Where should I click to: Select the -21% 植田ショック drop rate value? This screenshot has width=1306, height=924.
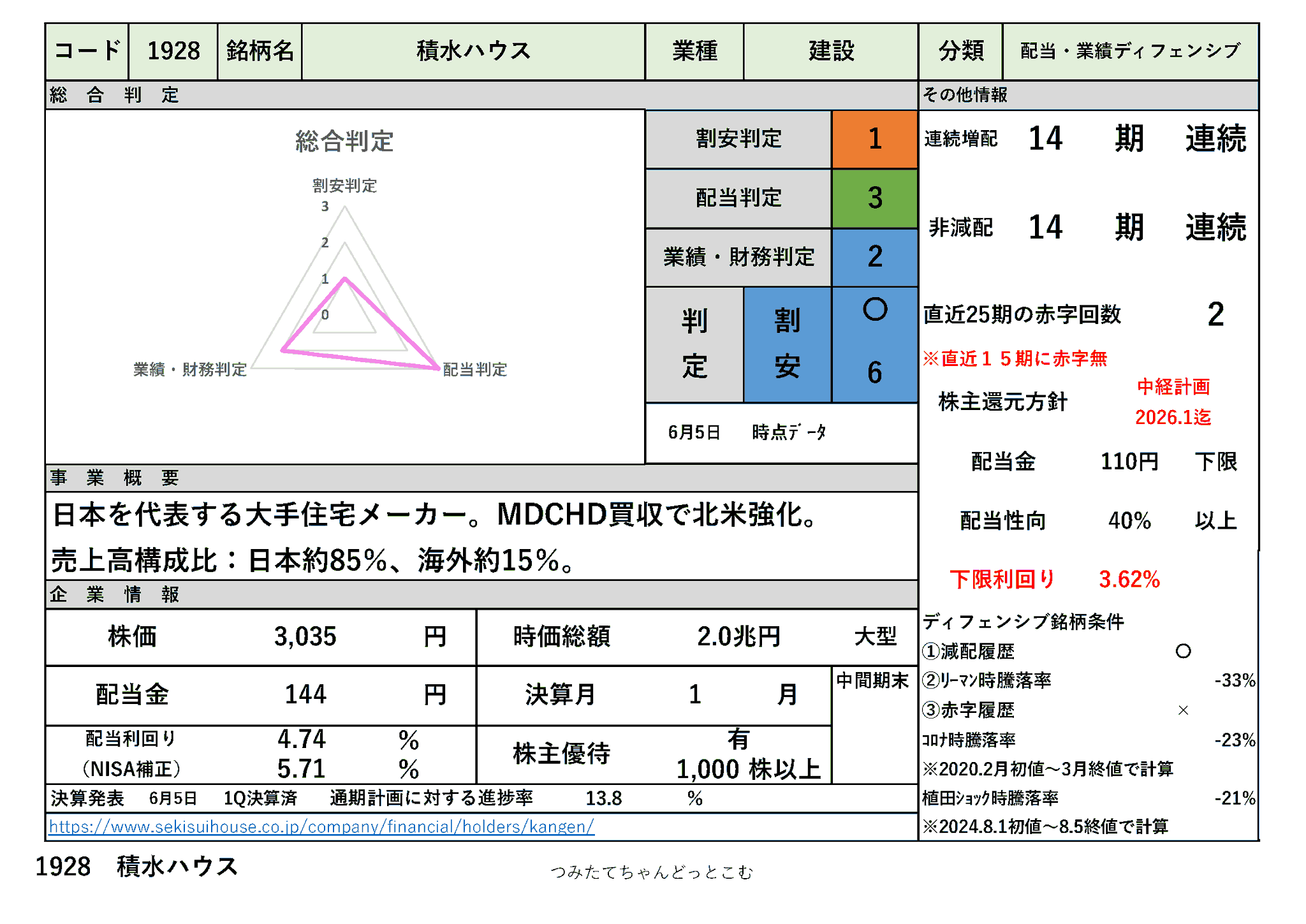[x=1235, y=798]
